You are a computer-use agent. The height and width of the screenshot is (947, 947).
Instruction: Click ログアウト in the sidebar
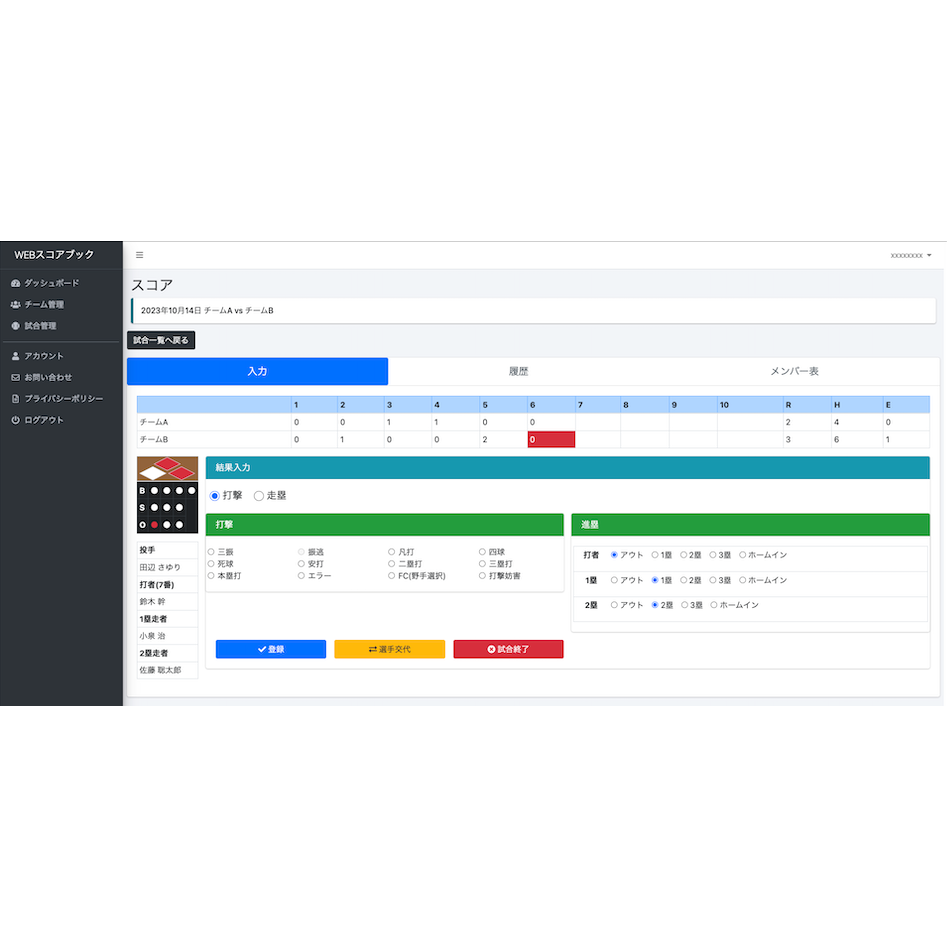point(43,420)
